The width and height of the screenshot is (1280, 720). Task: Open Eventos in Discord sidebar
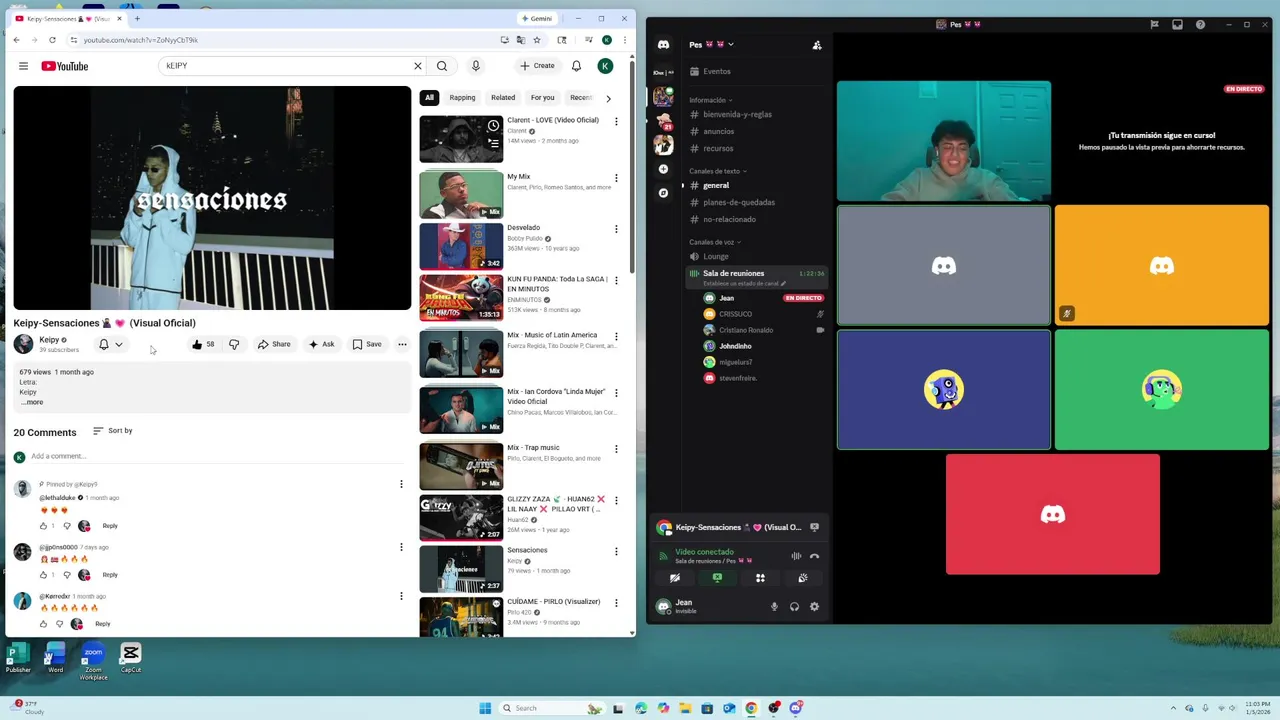(x=757, y=72)
